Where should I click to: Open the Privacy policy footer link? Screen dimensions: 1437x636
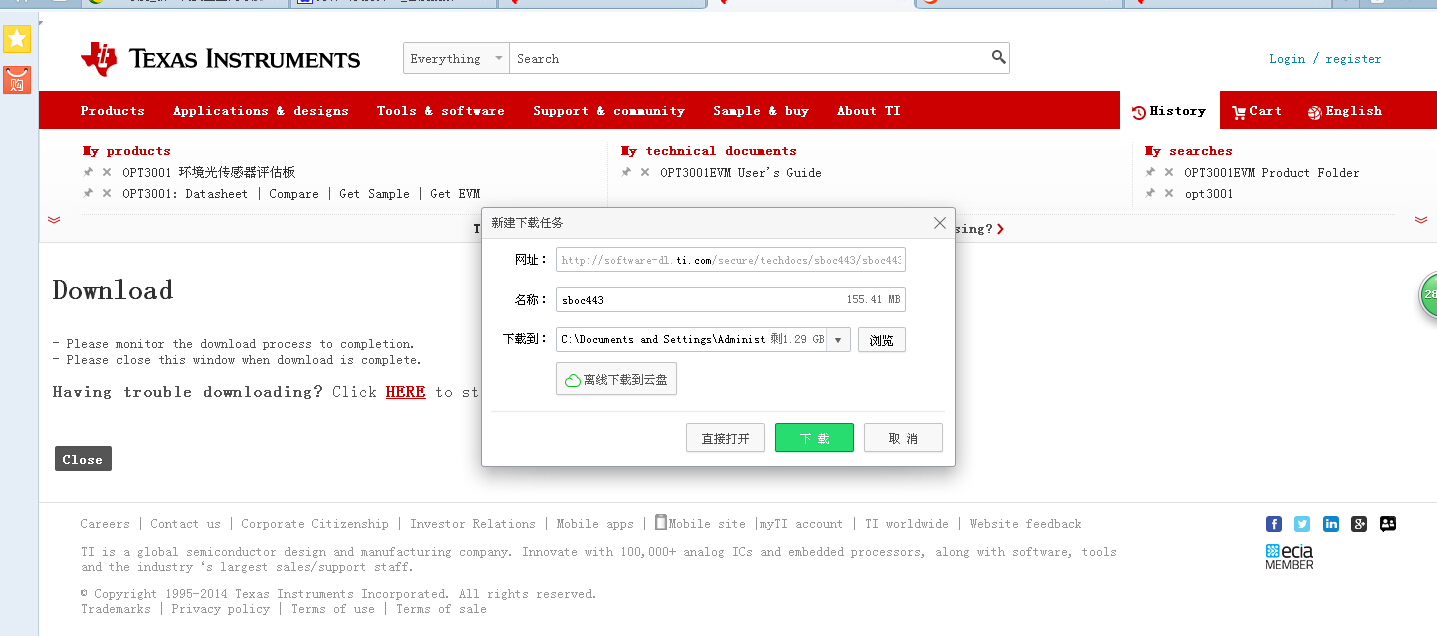(x=220, y=609)
